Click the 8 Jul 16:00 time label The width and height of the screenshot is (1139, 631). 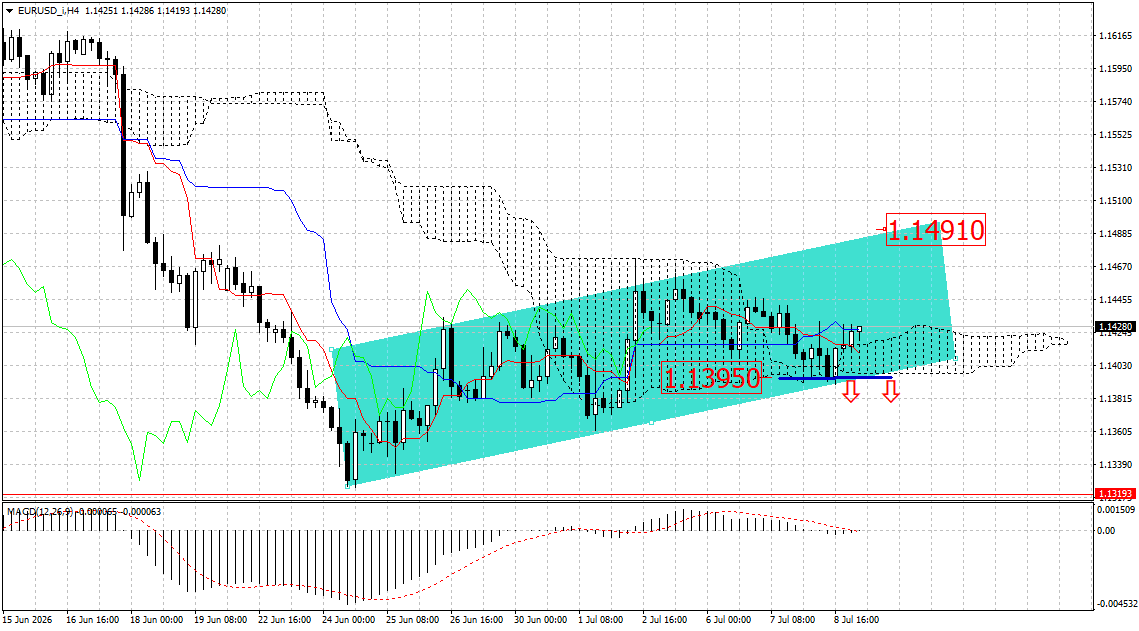pyautogui.click(x=856, y=620)
